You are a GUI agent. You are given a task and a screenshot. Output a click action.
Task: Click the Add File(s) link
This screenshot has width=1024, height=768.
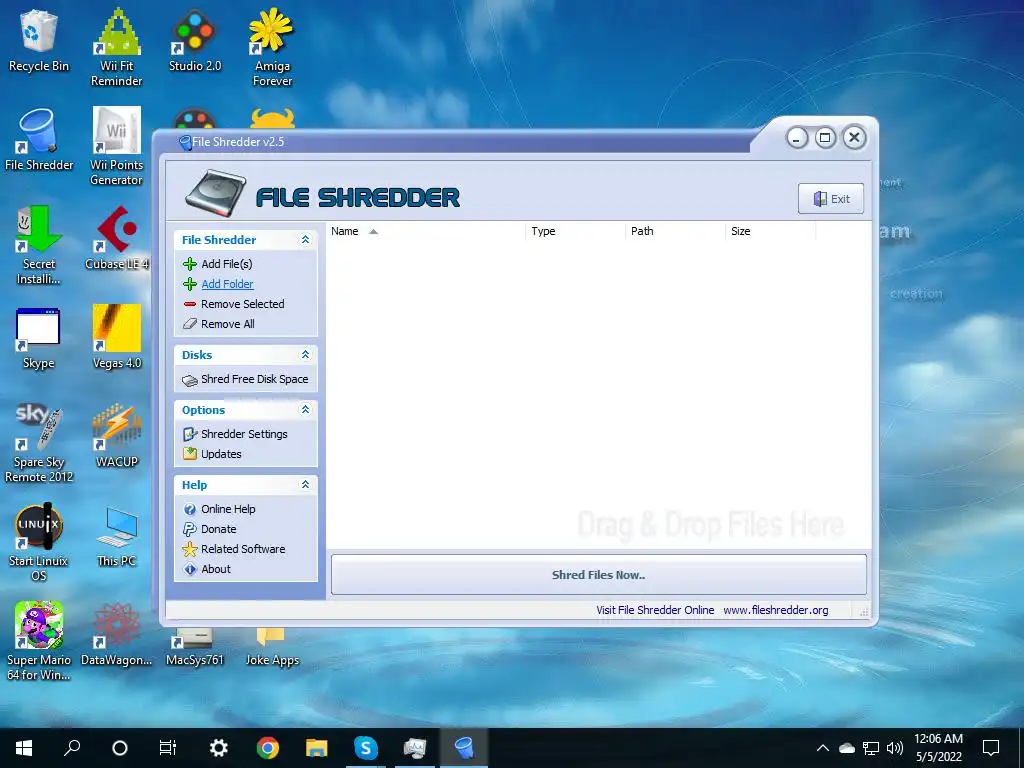coord(227,264)
